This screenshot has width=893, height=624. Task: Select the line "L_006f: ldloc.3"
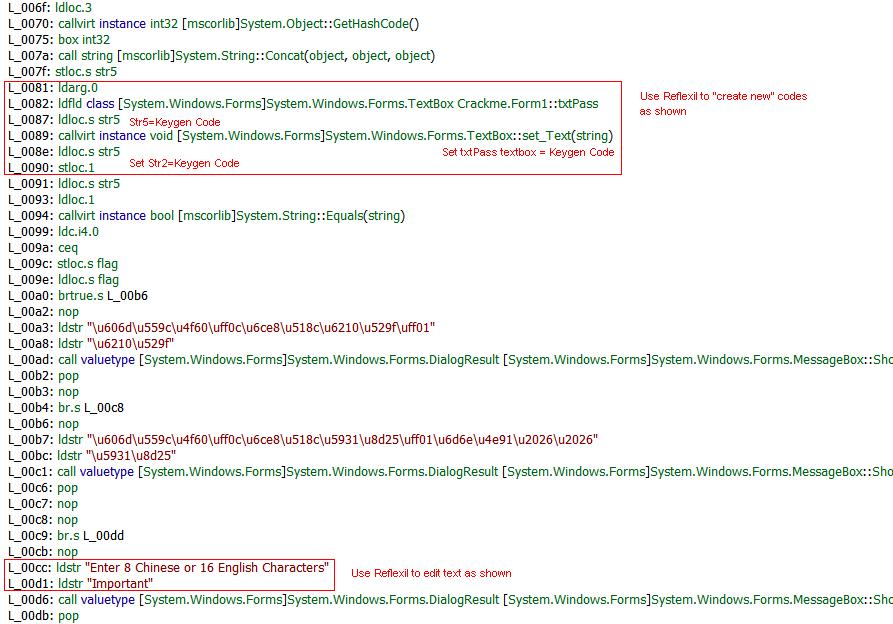[50, 8]
